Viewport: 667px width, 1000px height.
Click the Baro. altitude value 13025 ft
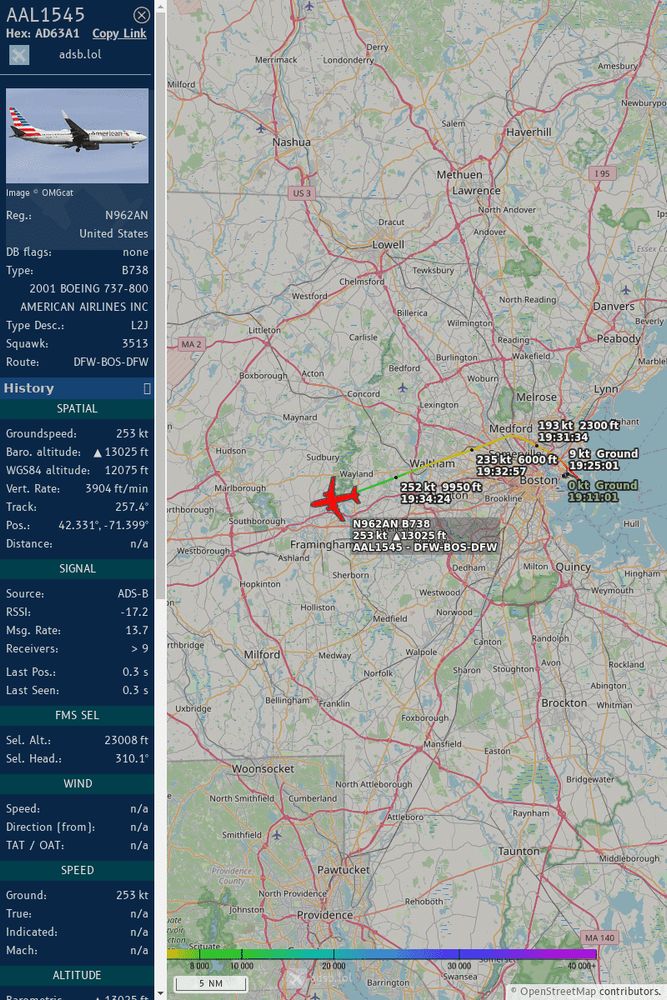[121, 452]
